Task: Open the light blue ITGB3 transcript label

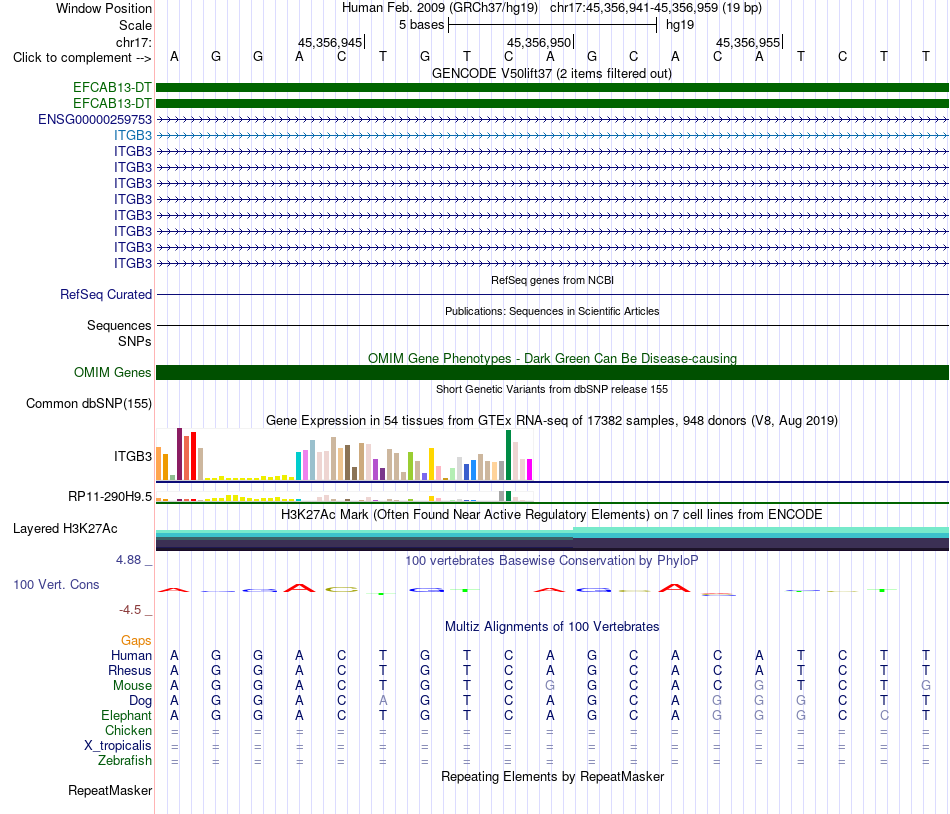Action: click(133, 135)
